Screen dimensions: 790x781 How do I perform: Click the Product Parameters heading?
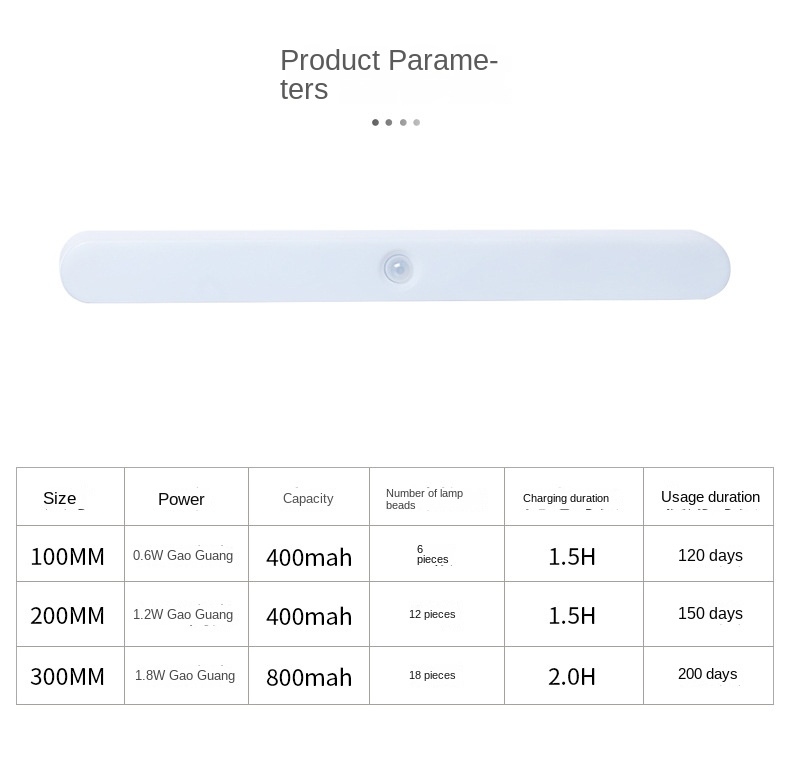coord(388,74)
